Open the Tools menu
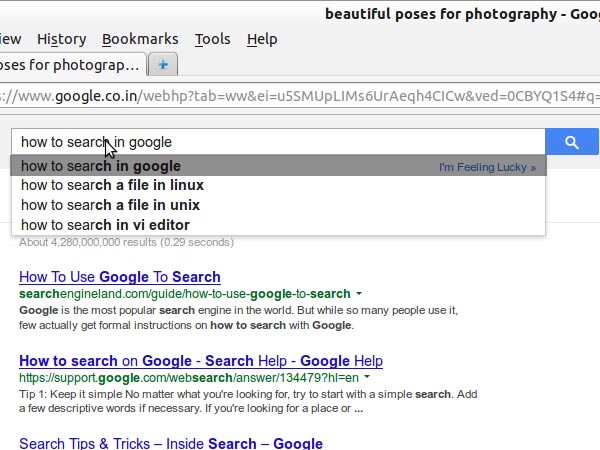This screenshot has width=600, height=450. click(x=213, y=39)
